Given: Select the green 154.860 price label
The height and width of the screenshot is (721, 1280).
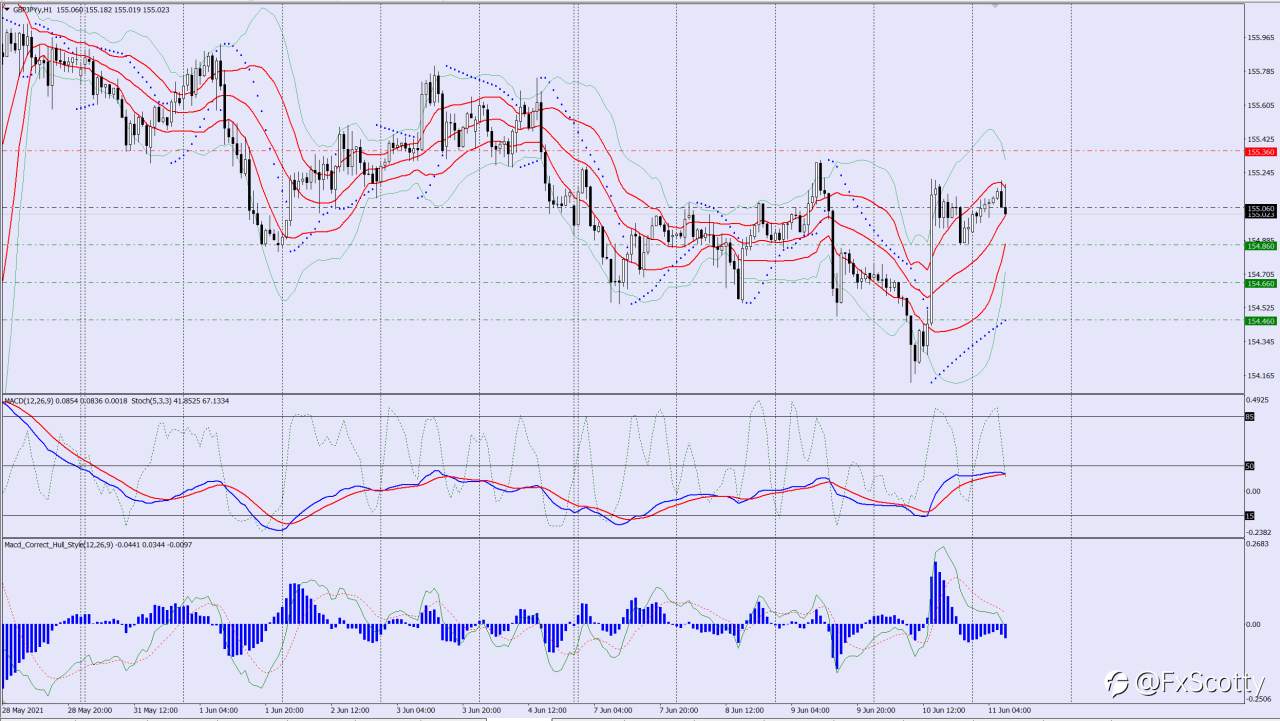Looking at the screenshot, I should 1260,245.
